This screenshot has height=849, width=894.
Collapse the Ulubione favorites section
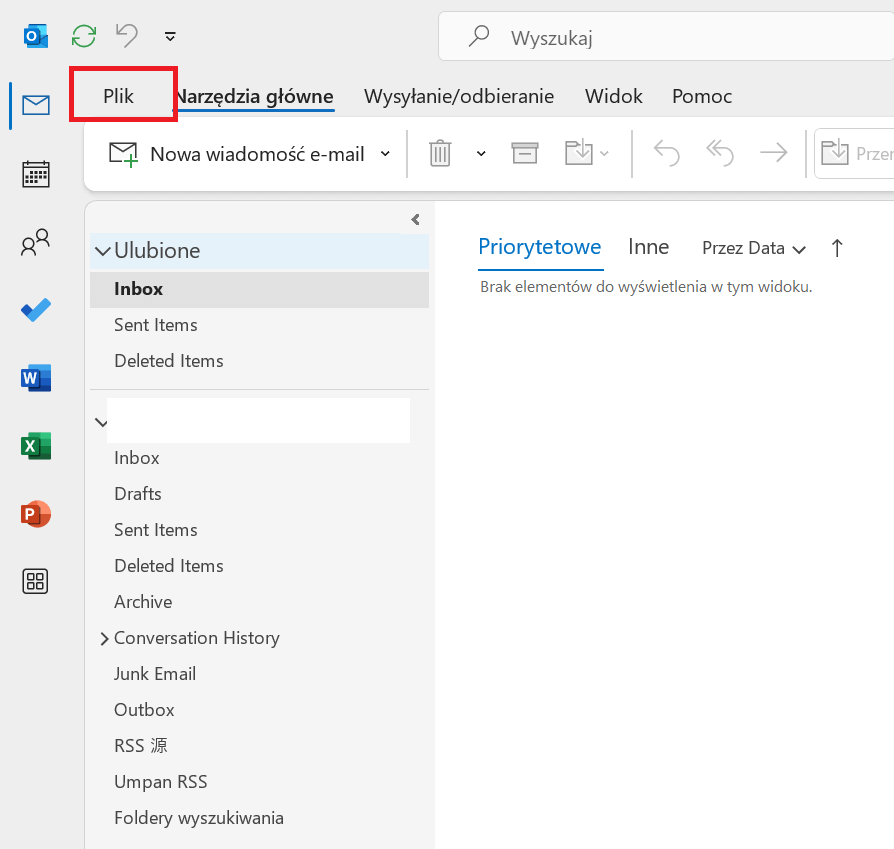click(x=102, y=251)
